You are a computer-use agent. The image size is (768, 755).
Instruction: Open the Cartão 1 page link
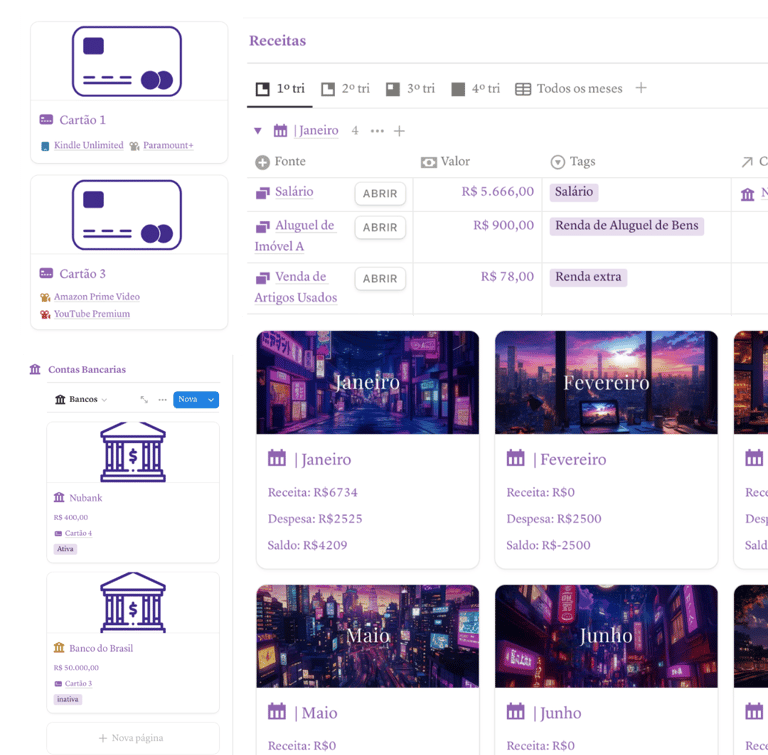click(82, 120)
